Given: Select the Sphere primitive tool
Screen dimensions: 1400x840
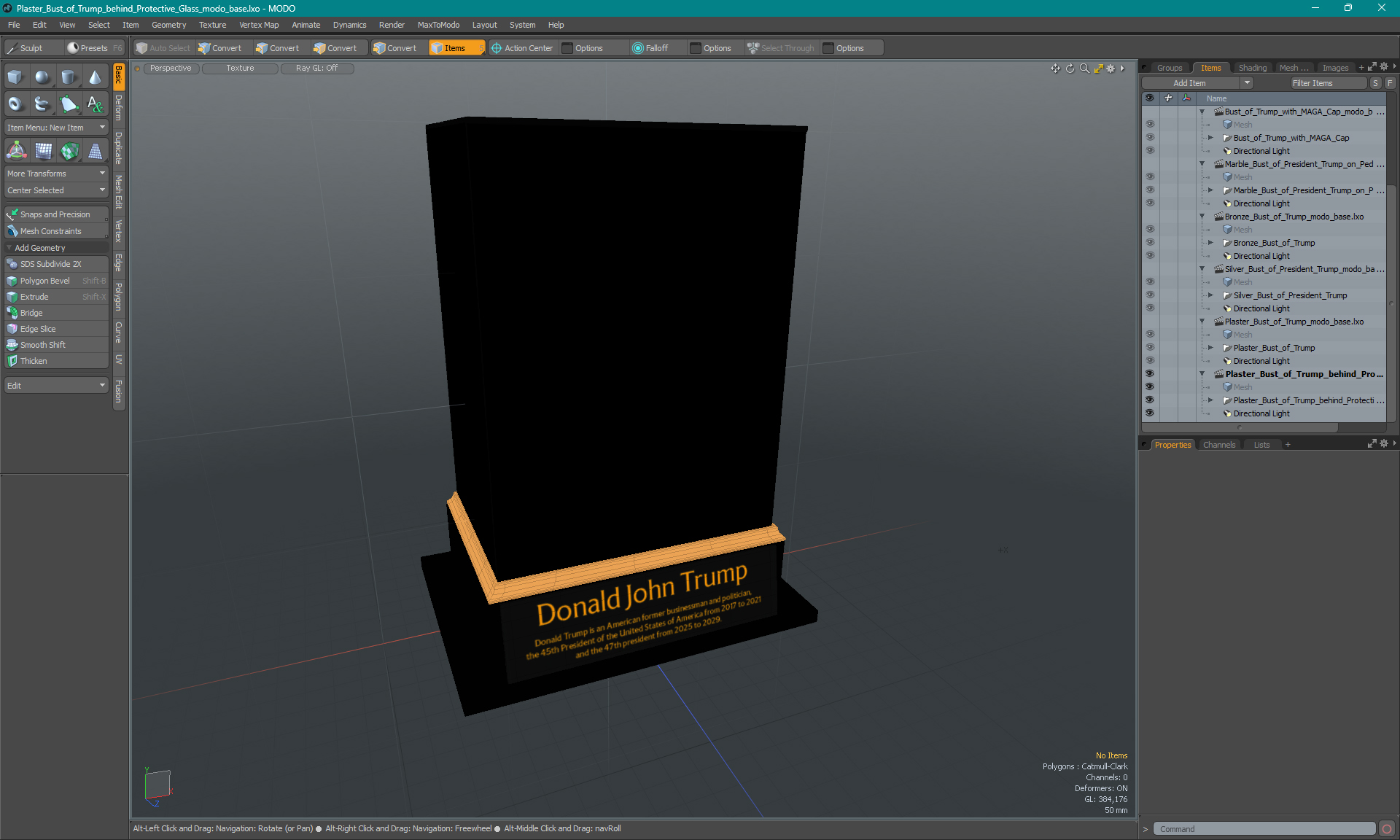Looking at the screenshot, I should (x=42, y=77).
